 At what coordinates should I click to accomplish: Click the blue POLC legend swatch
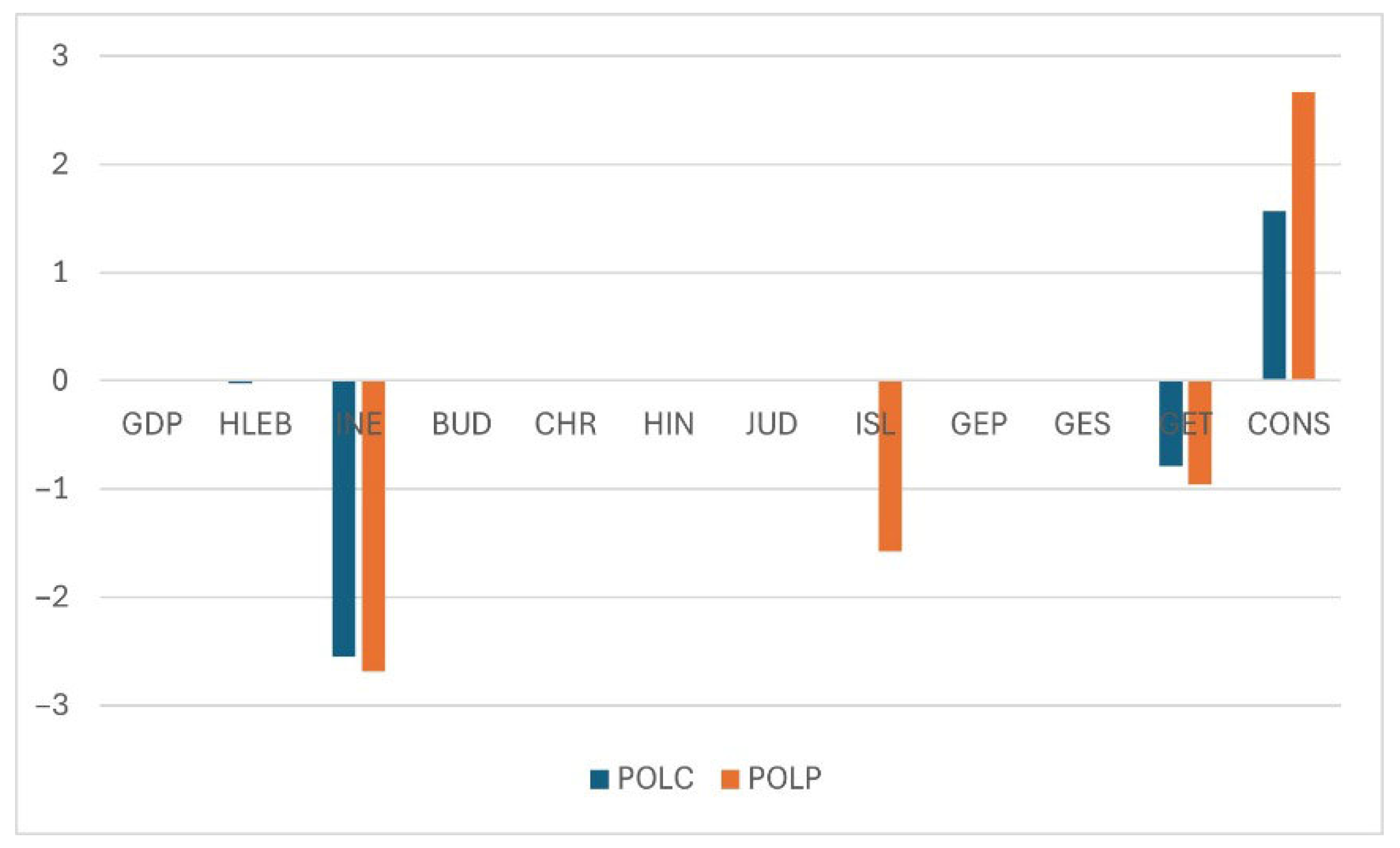coord(599,779)
